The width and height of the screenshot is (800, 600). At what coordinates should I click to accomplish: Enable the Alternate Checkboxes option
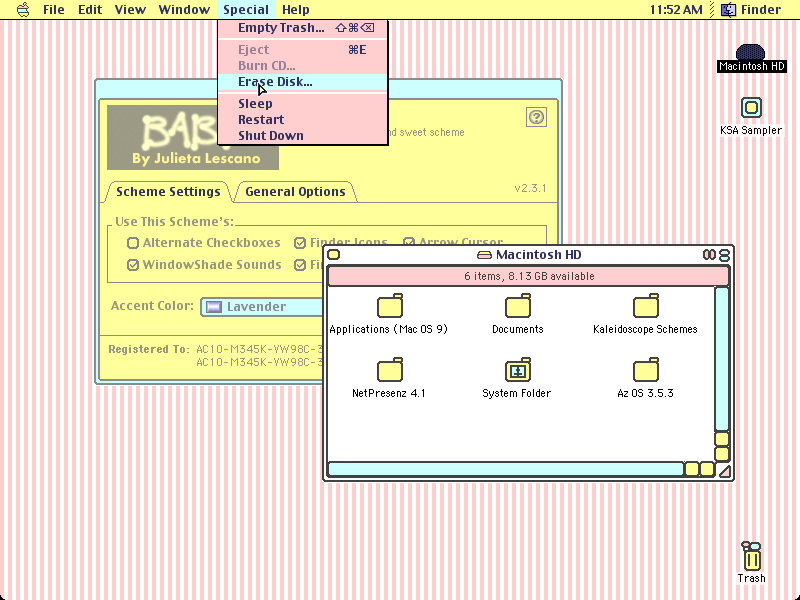pyautogui.click(x=133, y=243)
